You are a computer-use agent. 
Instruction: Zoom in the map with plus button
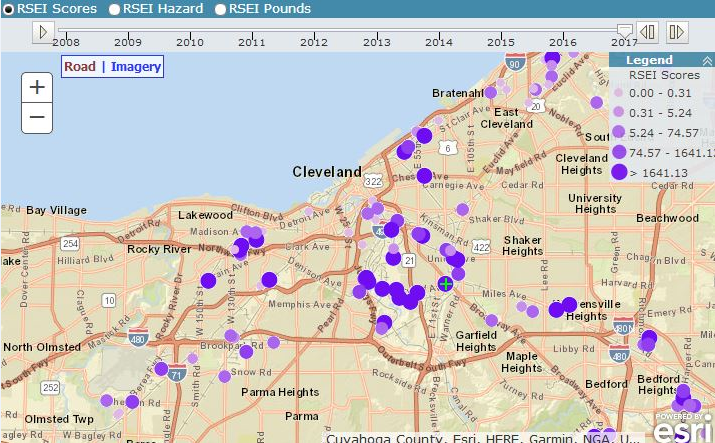point(37,87)
